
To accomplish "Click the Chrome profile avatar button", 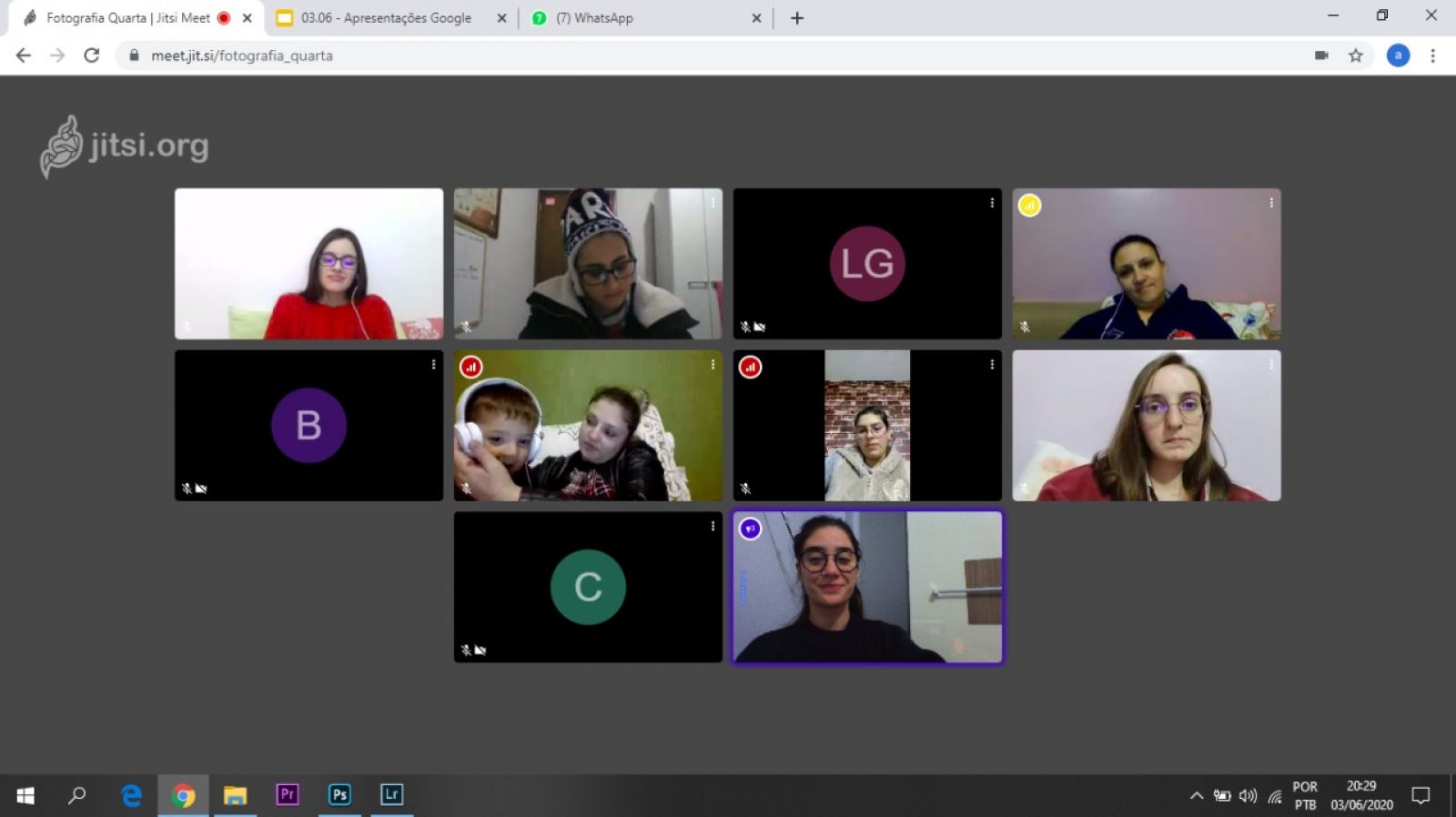I will pos(1398,55).
